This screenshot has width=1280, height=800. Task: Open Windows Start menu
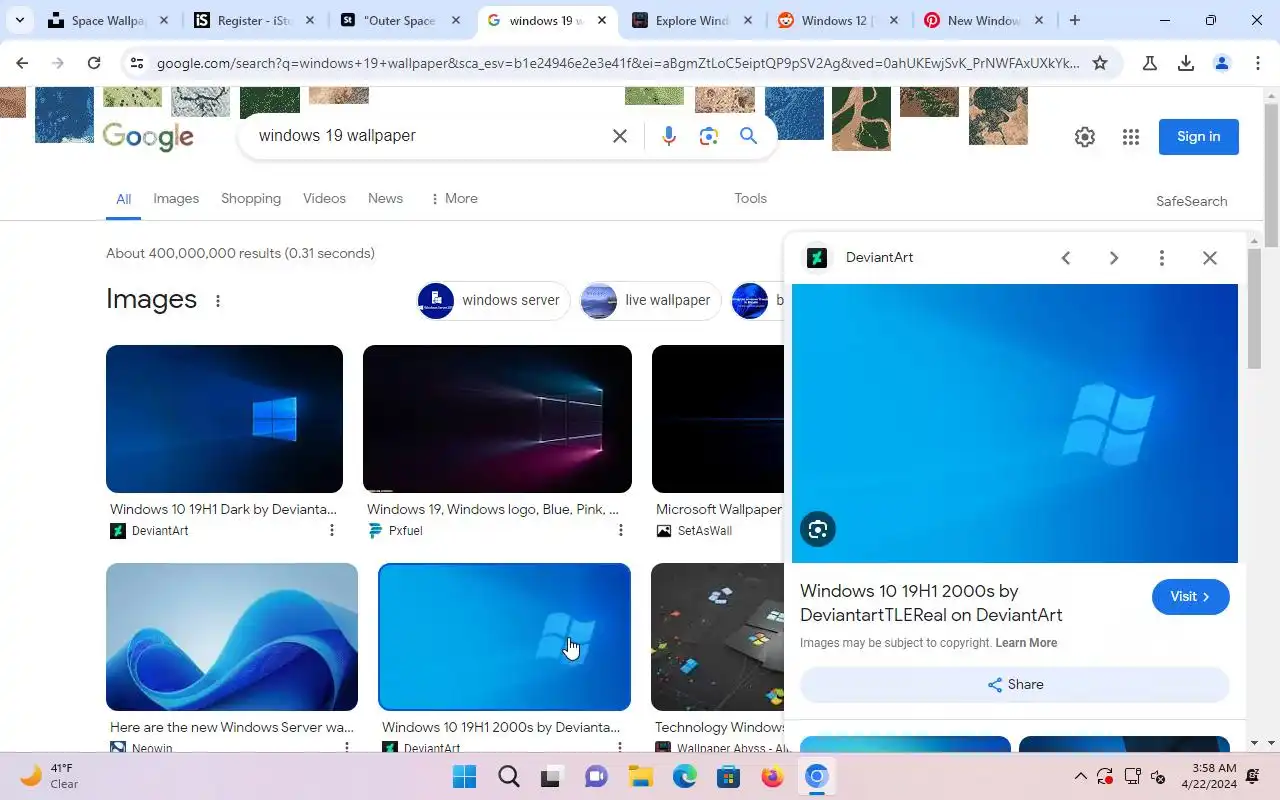[464, 776]
